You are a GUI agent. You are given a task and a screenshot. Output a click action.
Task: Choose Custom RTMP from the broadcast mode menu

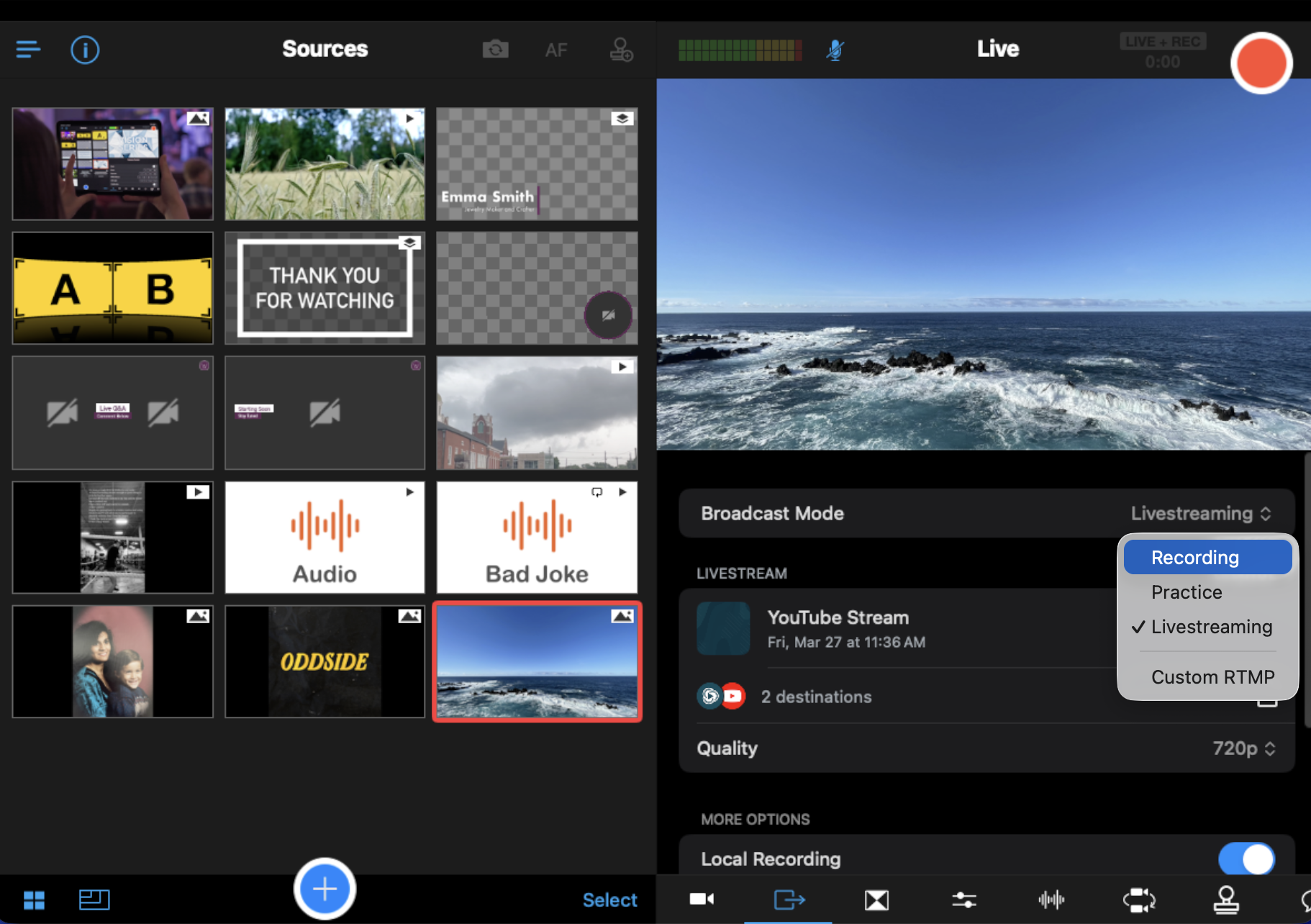[x=1207, y=677]
